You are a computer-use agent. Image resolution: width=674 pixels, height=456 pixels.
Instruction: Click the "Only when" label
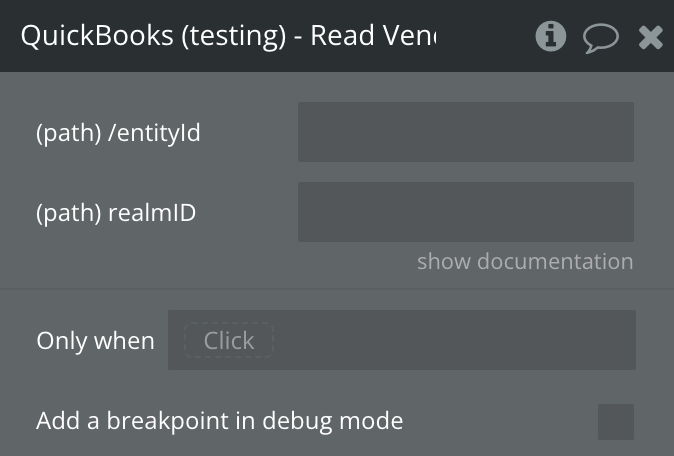coord(95,341)
